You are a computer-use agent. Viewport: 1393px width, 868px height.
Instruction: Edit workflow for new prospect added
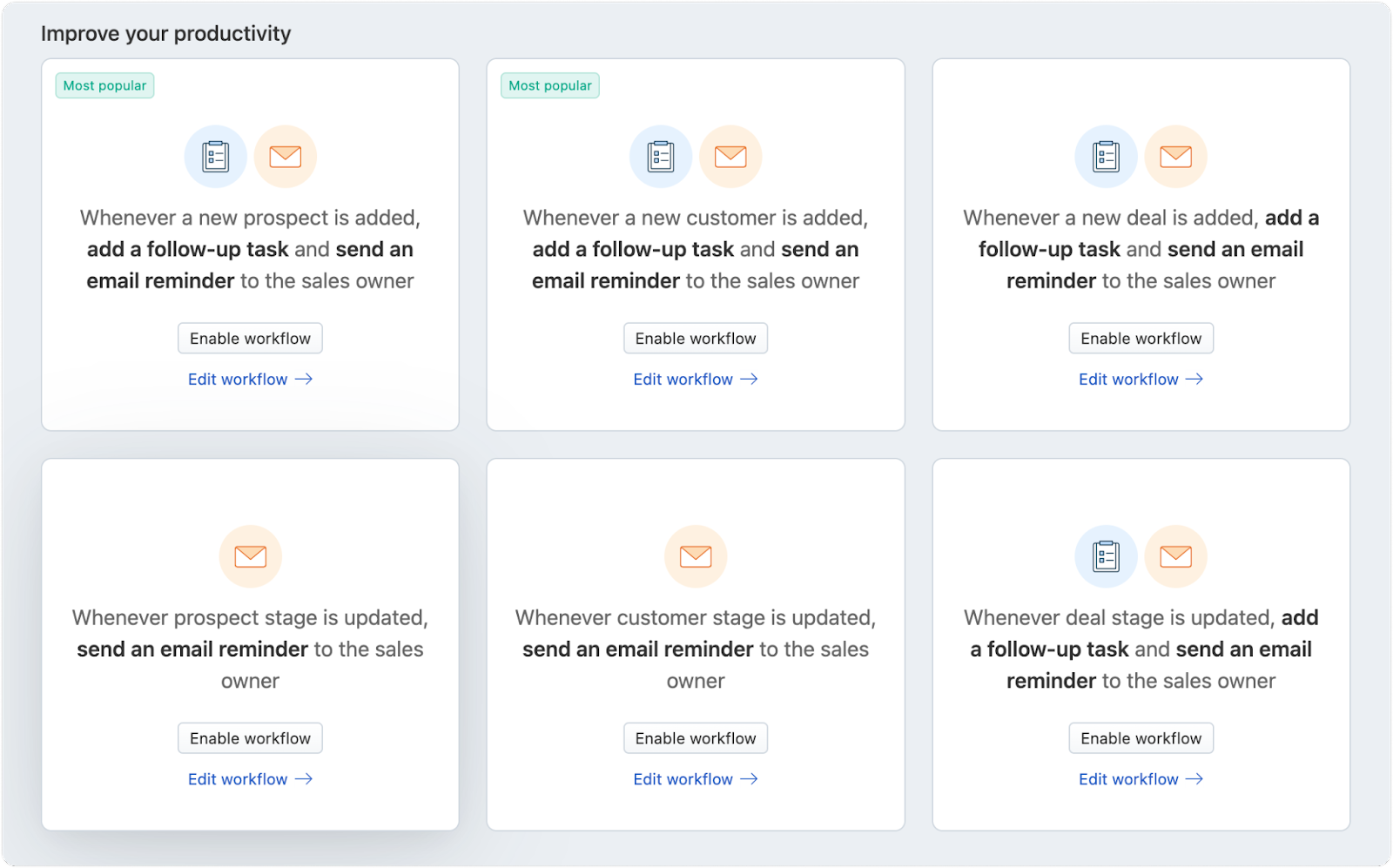pos(250,379)
